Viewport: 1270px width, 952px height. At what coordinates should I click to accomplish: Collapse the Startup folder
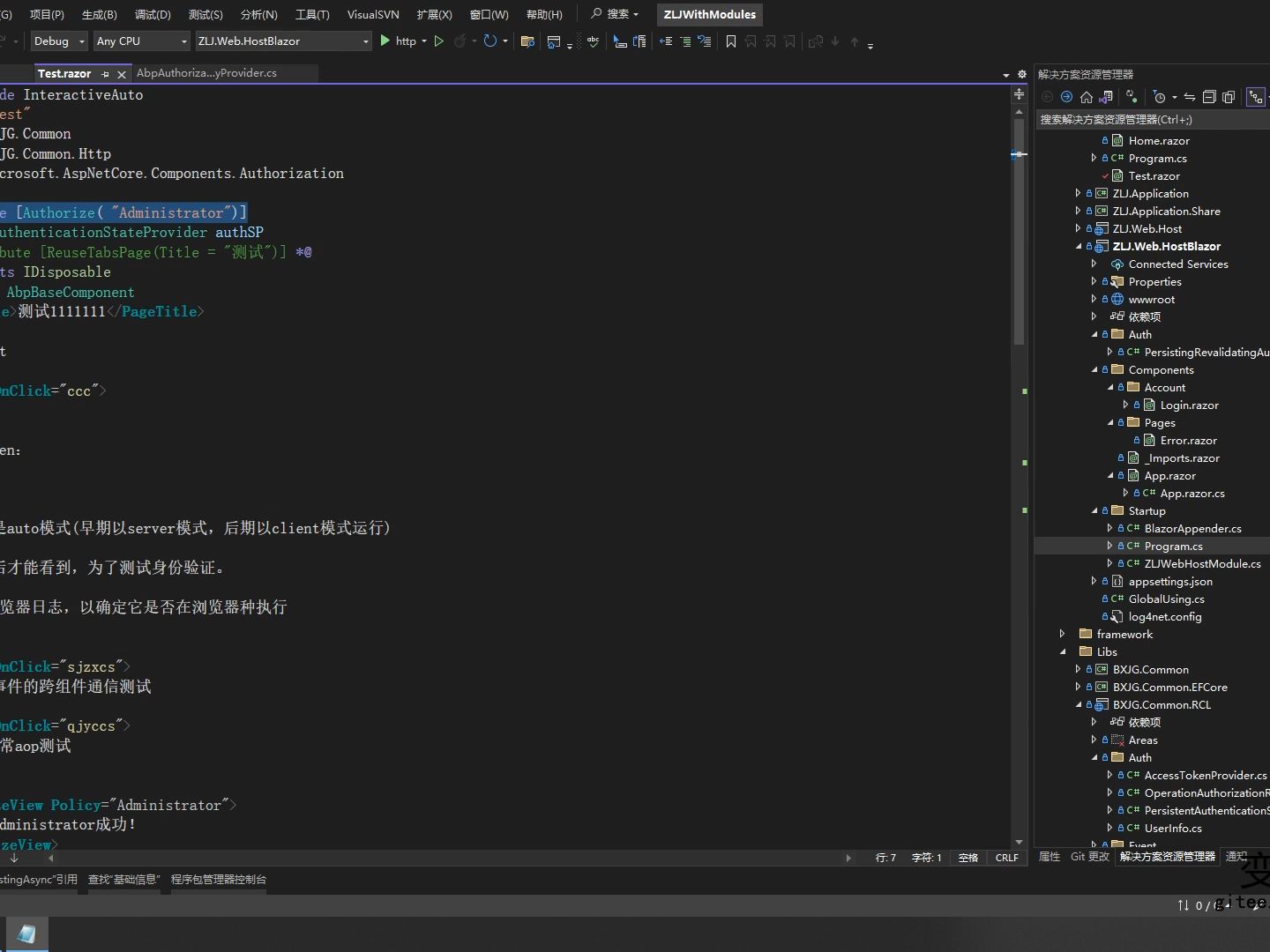coord(1094,511)
